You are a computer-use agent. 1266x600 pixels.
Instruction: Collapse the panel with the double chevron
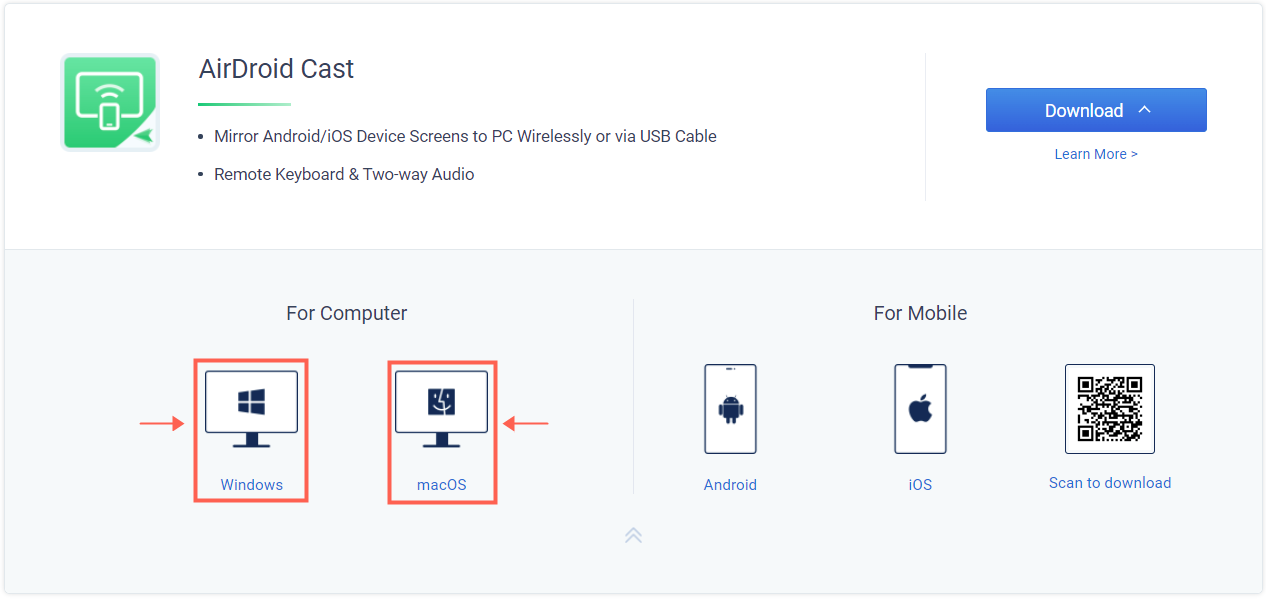633,535
